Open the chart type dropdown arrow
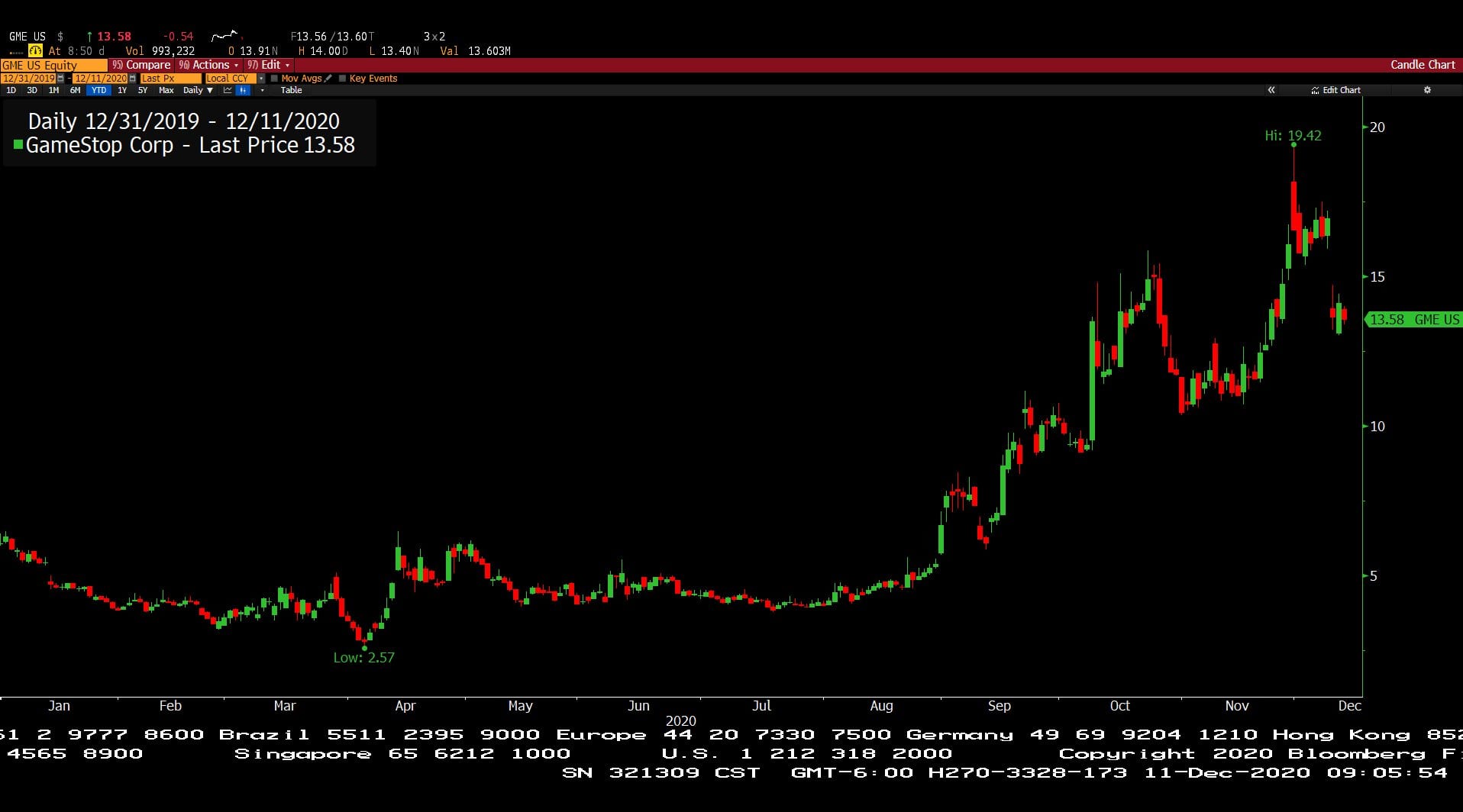This screenshot has width=1463, height=812. point(262,90)
